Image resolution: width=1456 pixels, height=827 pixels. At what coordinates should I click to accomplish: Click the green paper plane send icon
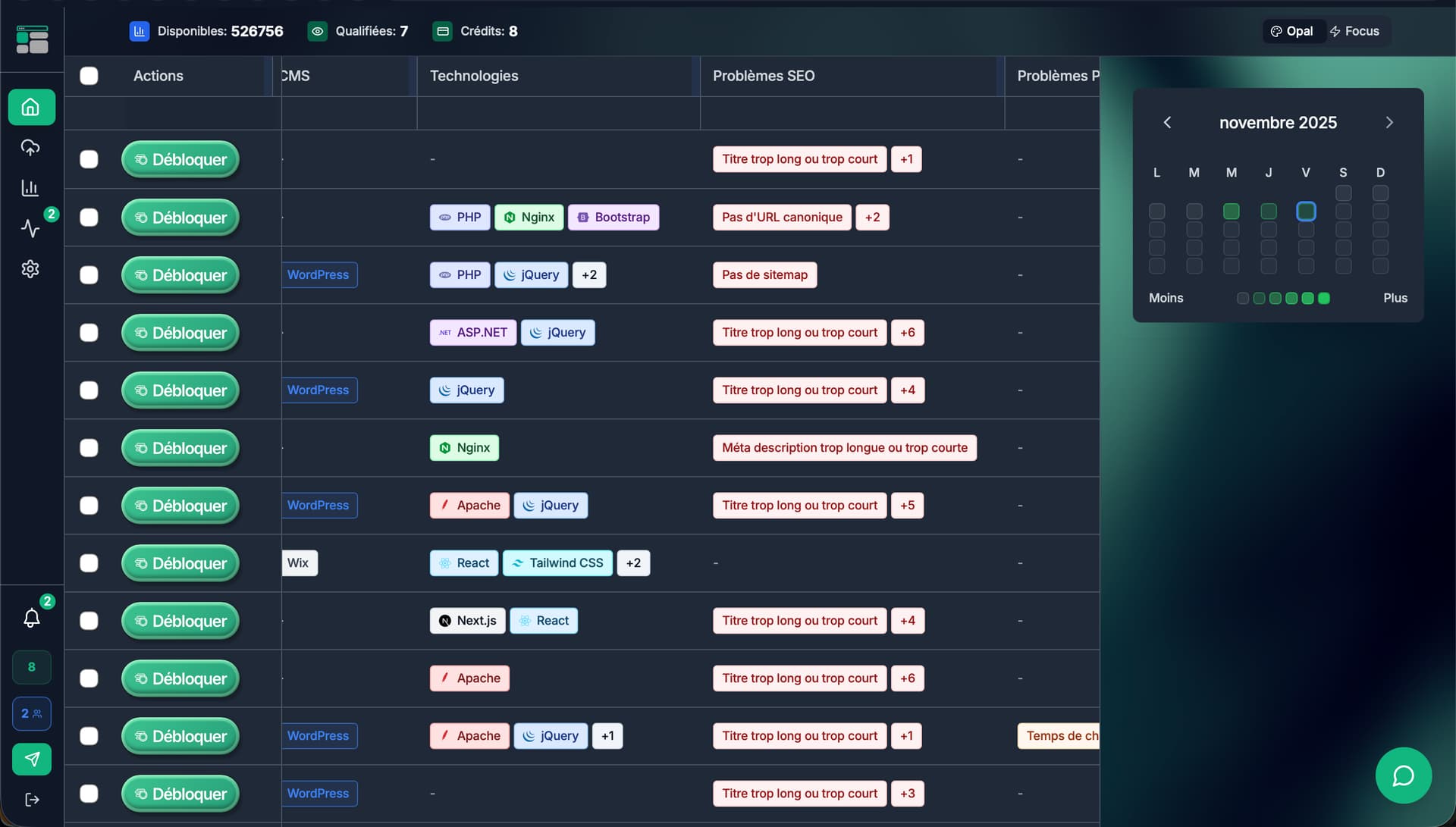coord(32,759)
